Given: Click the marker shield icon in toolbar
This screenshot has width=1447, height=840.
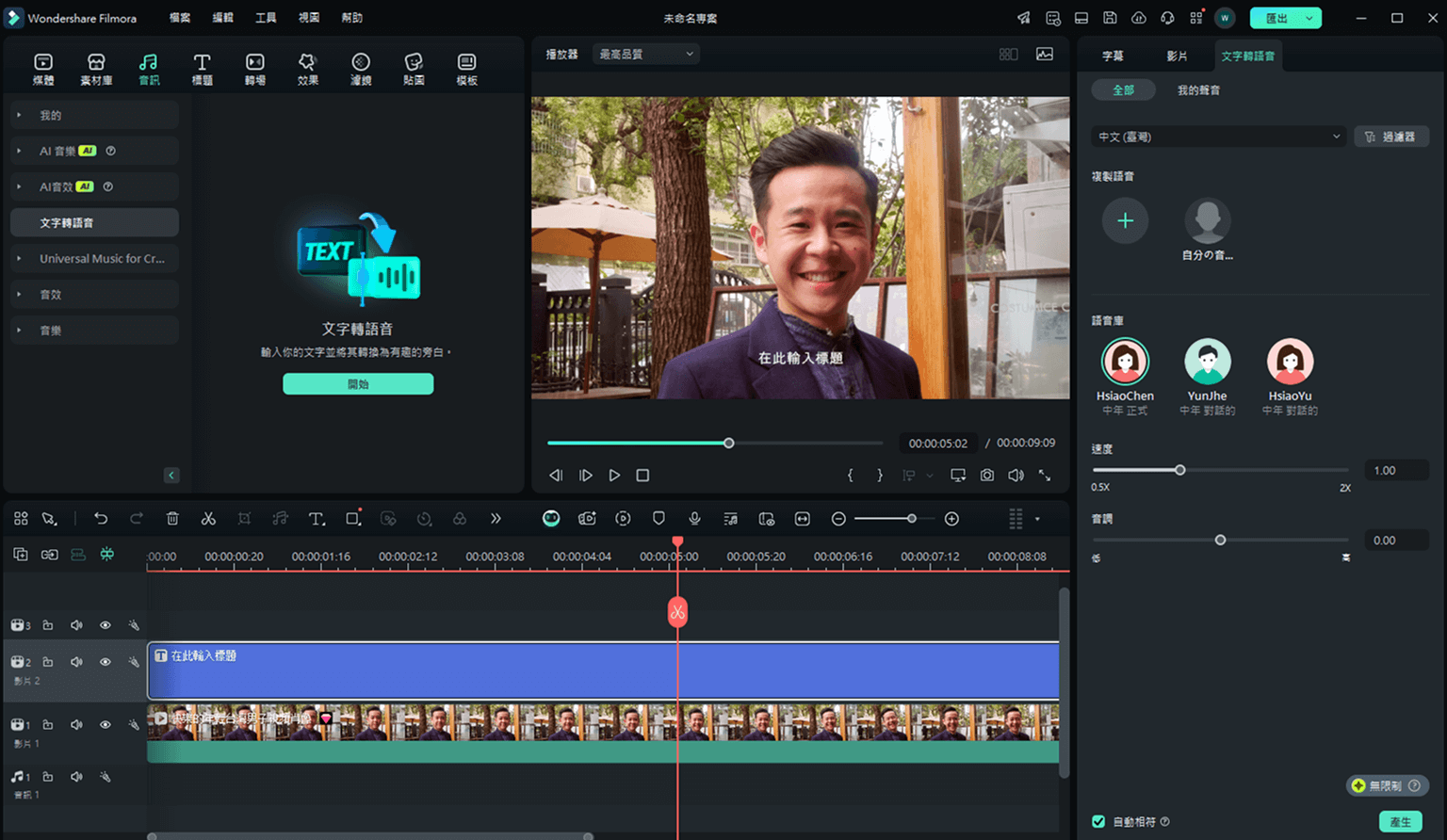Looking at the screenshot, I should [658, 519].
